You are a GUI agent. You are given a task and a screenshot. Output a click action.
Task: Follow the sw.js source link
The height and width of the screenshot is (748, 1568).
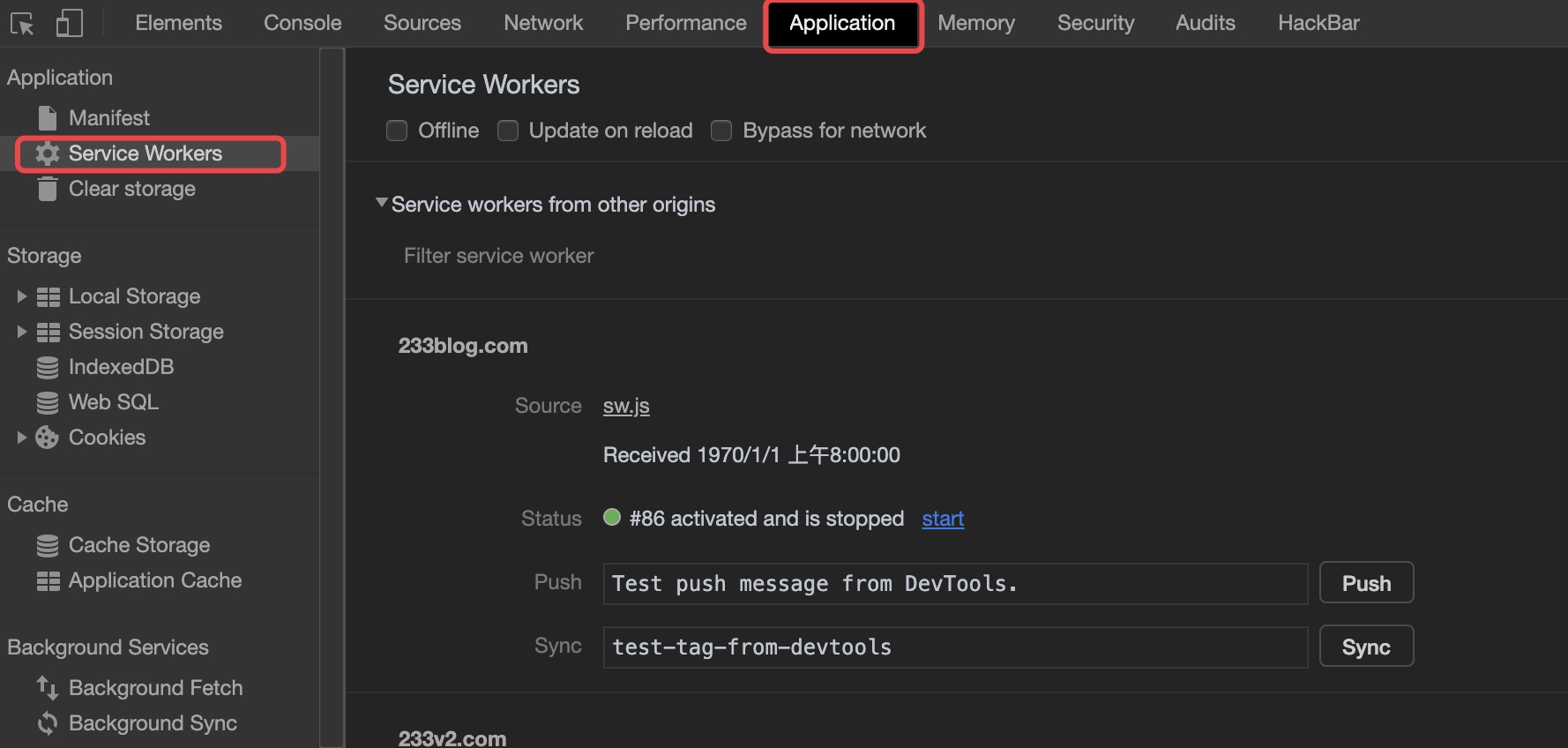click(x=626, y=406)
